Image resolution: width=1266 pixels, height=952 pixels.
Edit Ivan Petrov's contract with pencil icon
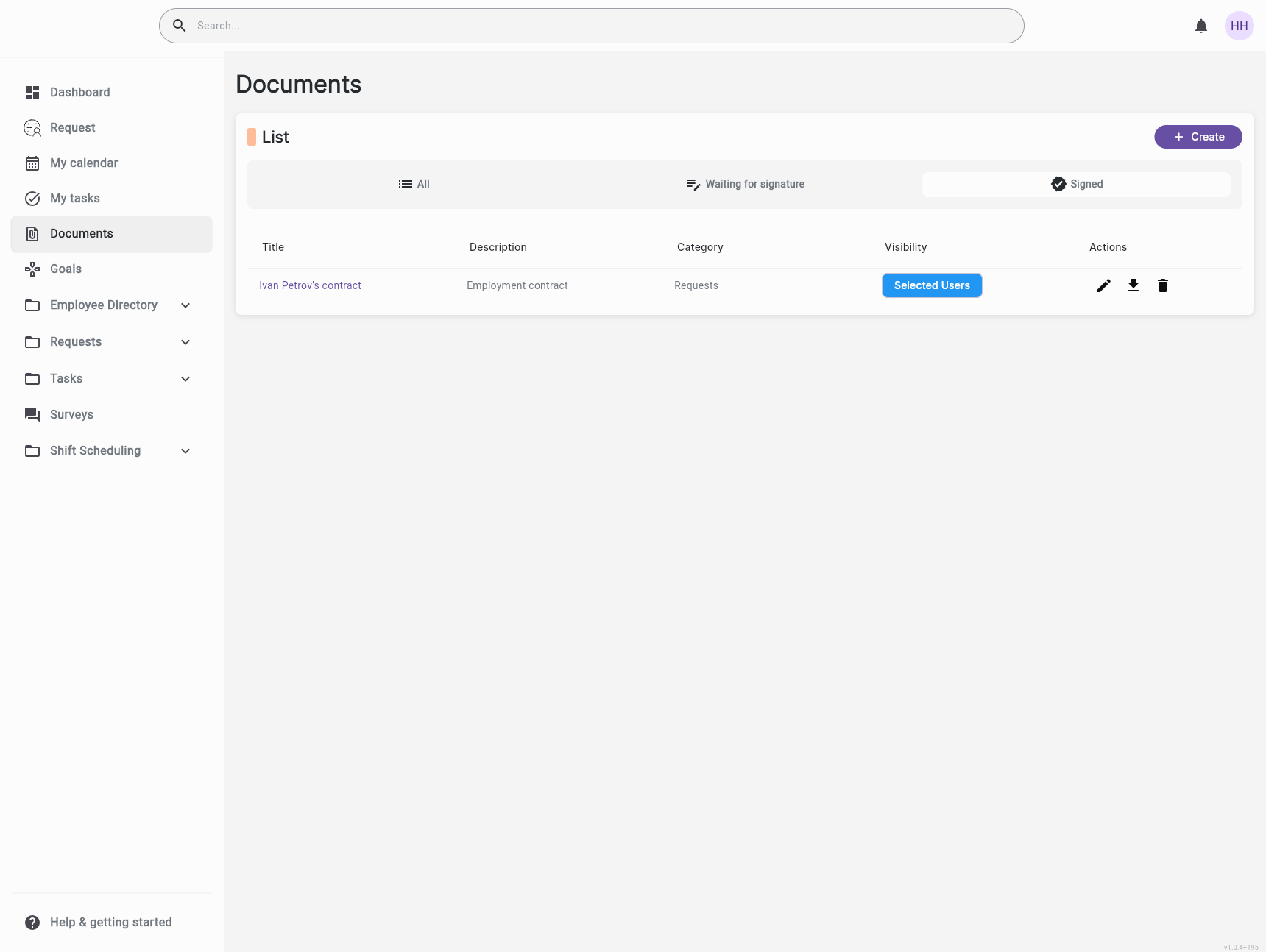click(x=1103, y=285)
